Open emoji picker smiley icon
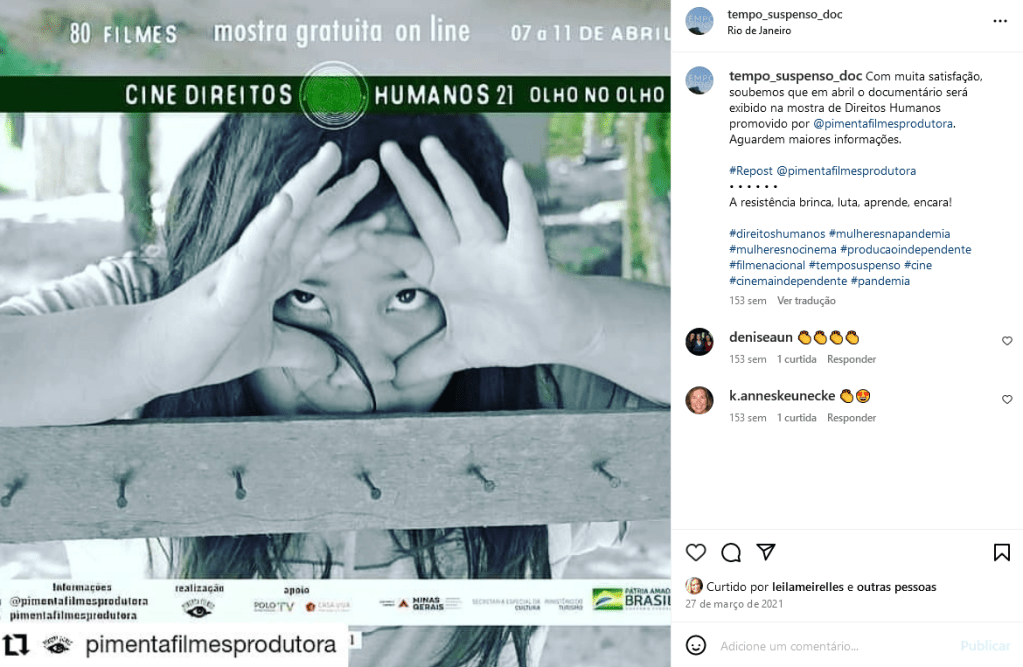The width and height of the screenshot is (1023, 667). [x=695, y=645]
